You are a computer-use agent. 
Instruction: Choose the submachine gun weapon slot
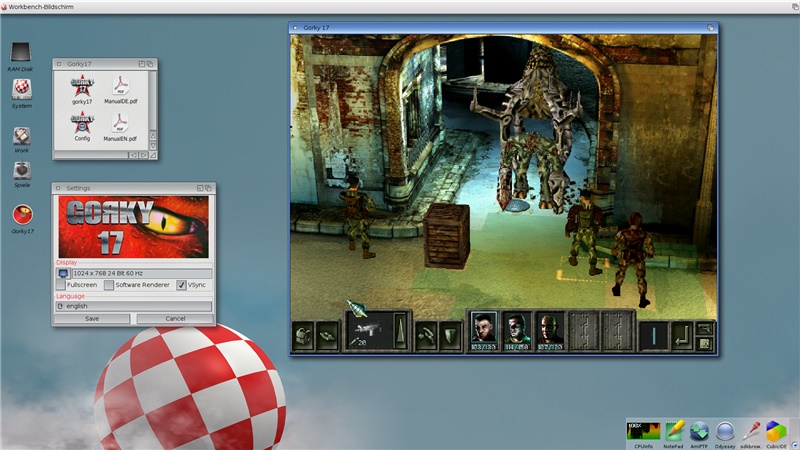[x=370, y=331]
